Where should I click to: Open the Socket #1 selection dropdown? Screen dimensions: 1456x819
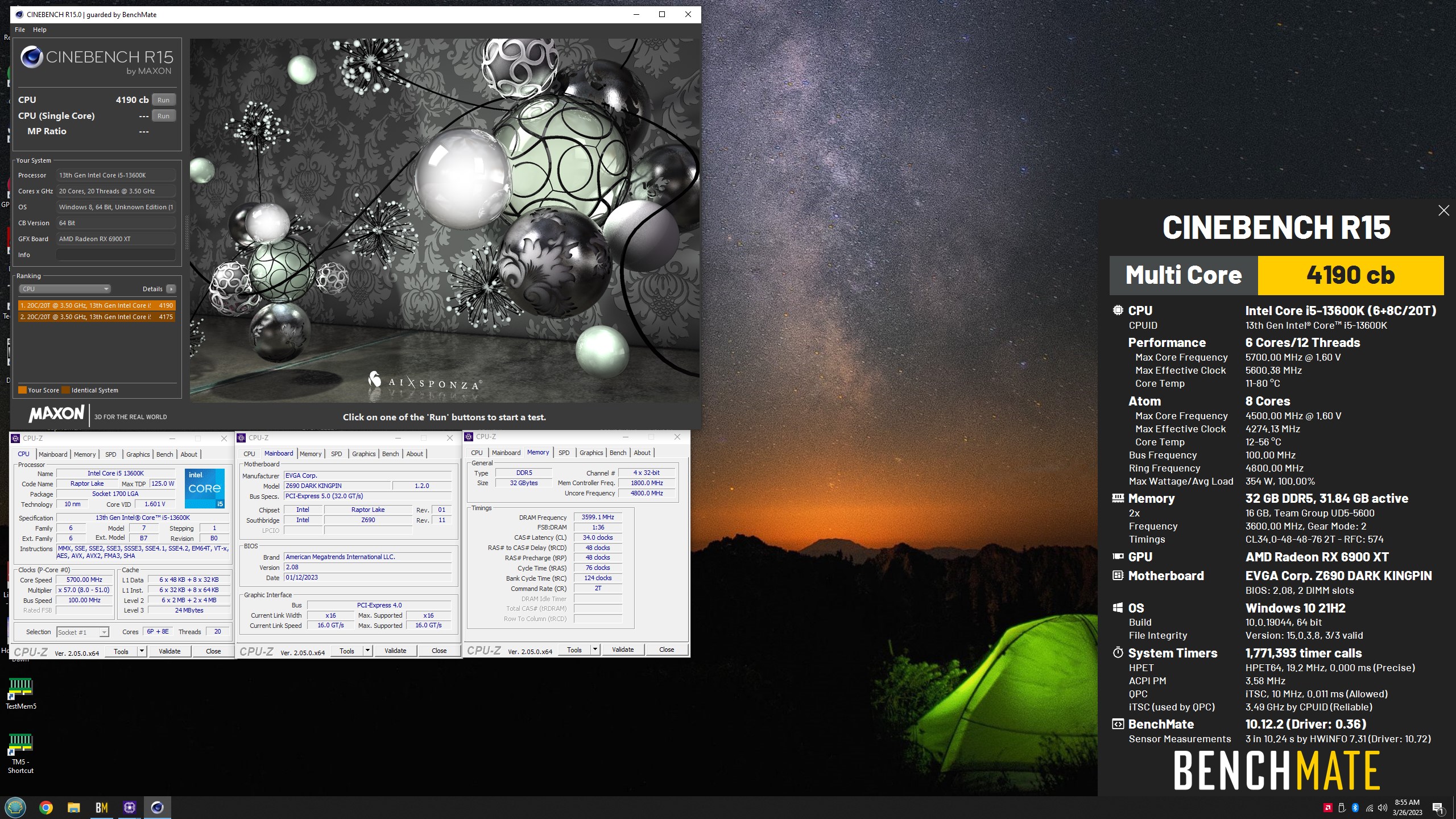82,632
